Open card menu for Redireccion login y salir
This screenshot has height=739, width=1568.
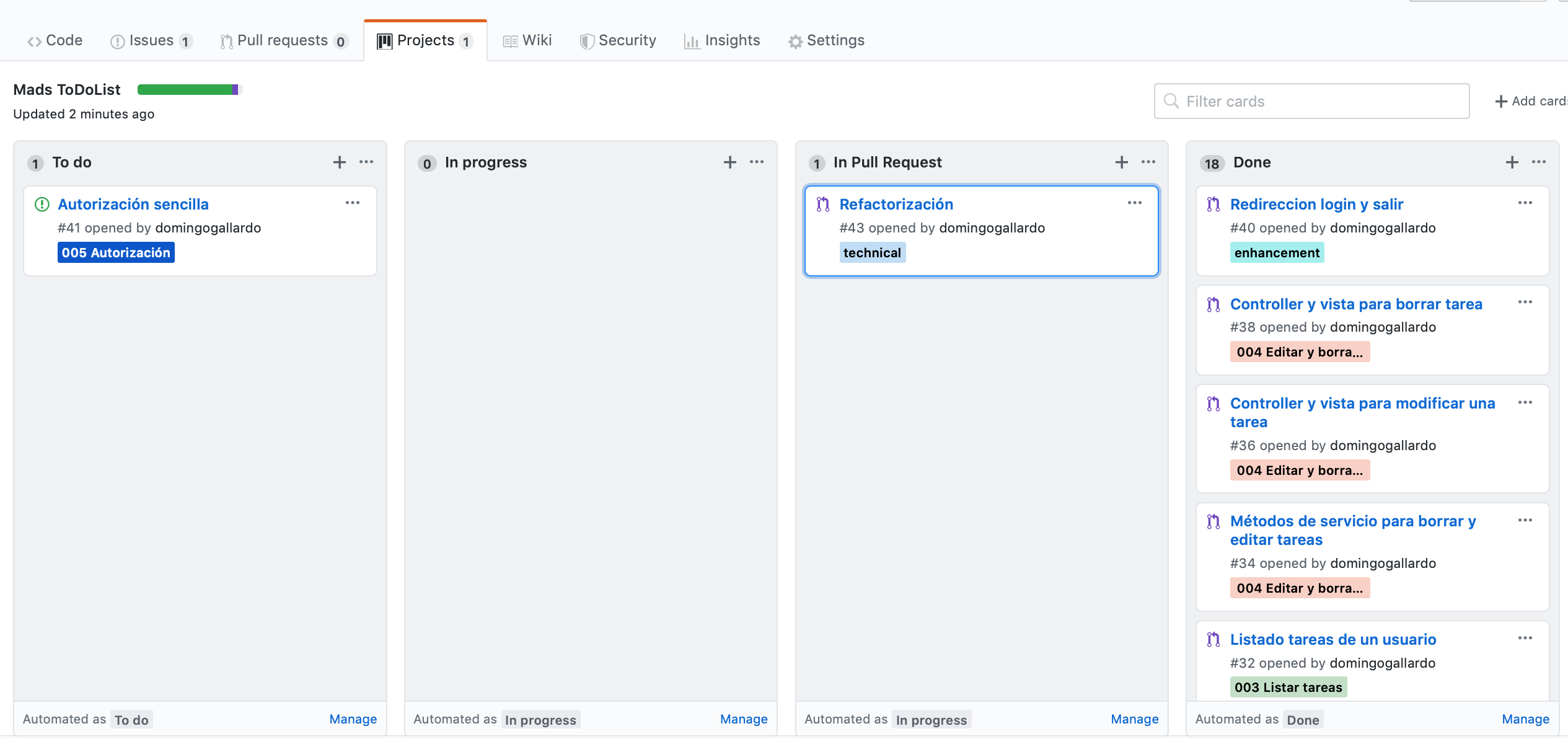[x=1525, y=203]
